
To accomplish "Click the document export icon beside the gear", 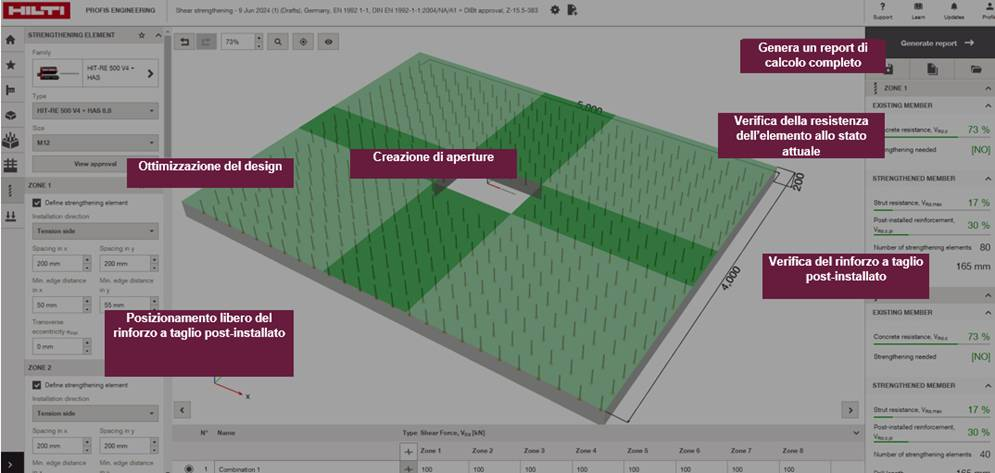I will [x=572, y=10].
